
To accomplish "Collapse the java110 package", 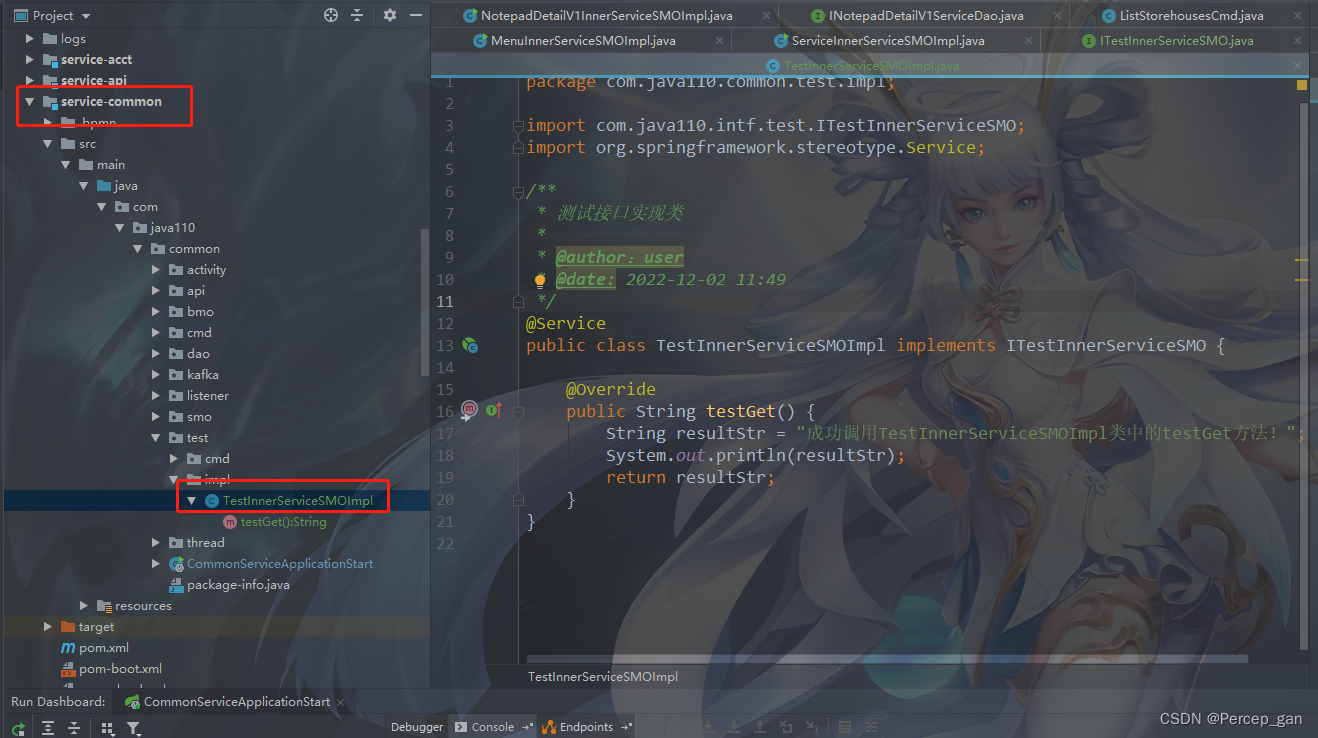I will [119, 228].
